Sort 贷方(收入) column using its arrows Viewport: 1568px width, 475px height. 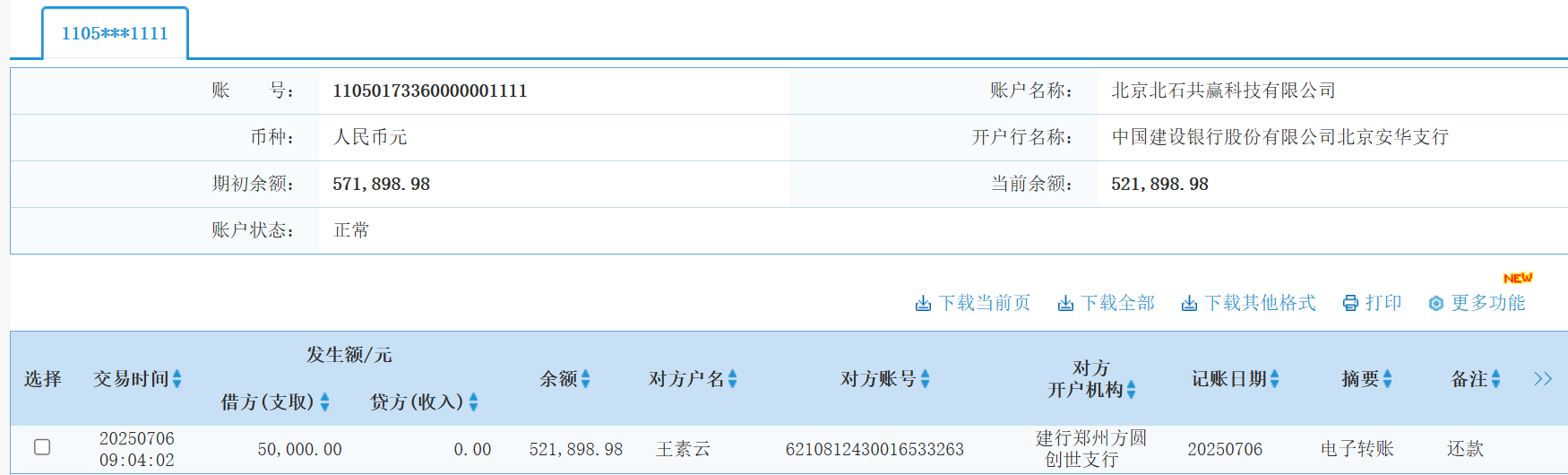[474, 402]
